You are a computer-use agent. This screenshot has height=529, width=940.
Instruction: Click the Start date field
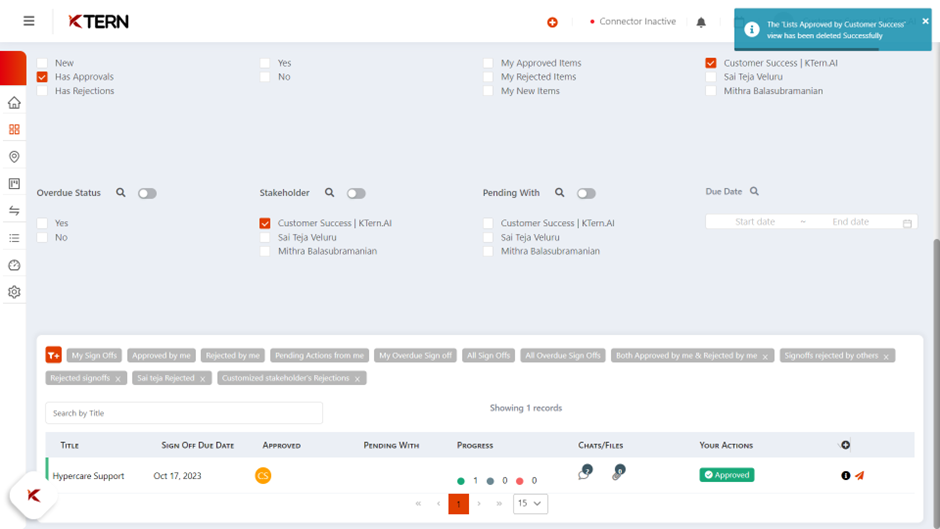[x=755, y=222]
